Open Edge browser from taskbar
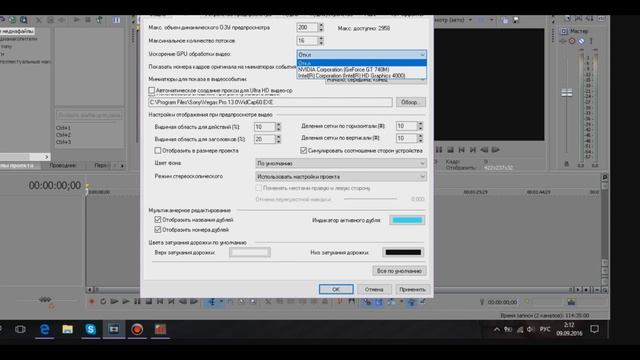 coord(44,329)
